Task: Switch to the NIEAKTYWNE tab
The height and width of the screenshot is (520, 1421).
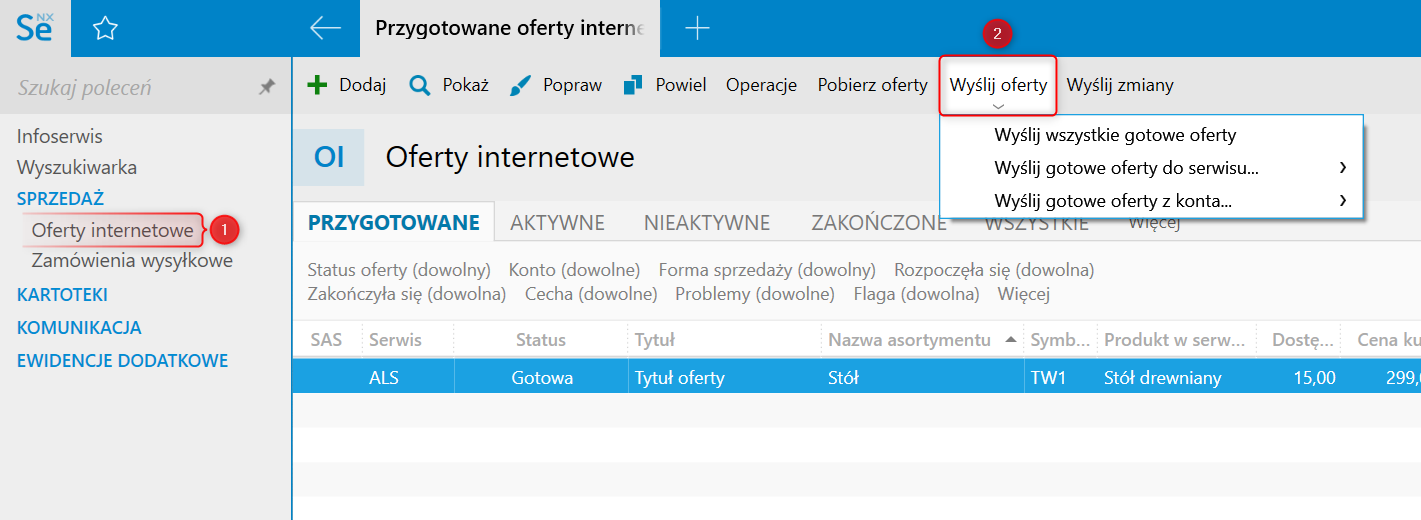Action: click(x=707, y=222)
